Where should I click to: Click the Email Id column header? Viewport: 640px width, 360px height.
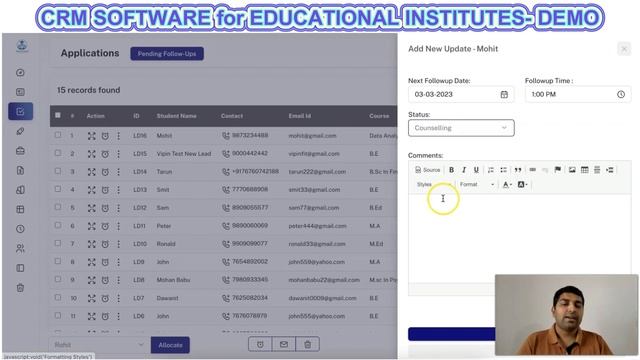click(300, 116)
